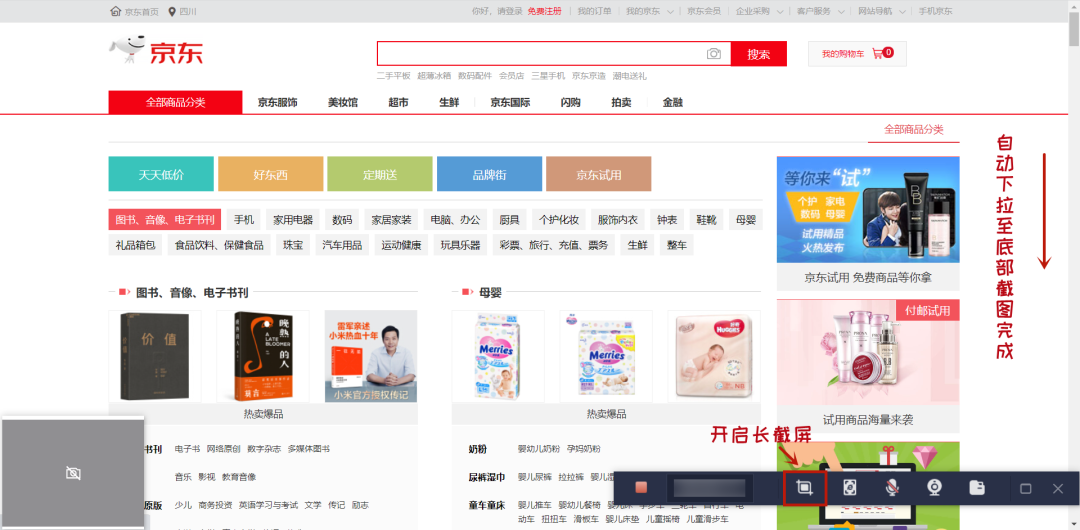Select the 电脑、办公 category tag
The height and width of the screenshot is (530, 1080).
[x=455, y=220]
